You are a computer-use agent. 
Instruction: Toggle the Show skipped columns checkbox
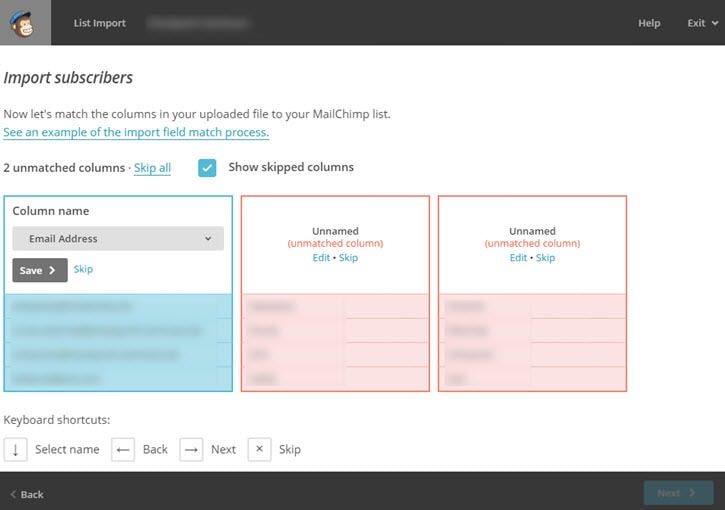(207, 168)
